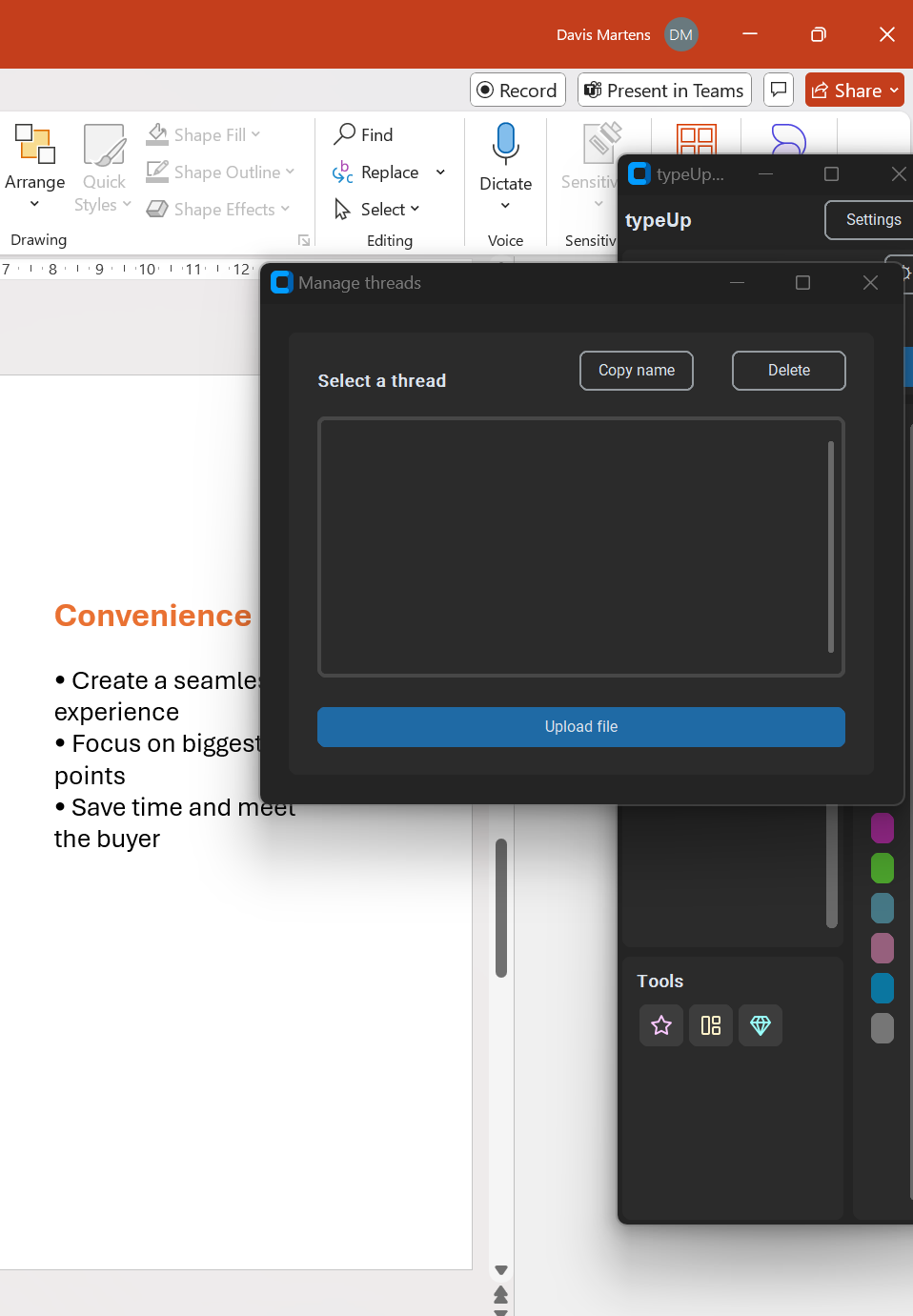
Task: Maximize the Manage threads window
Action: click(802, 282)
